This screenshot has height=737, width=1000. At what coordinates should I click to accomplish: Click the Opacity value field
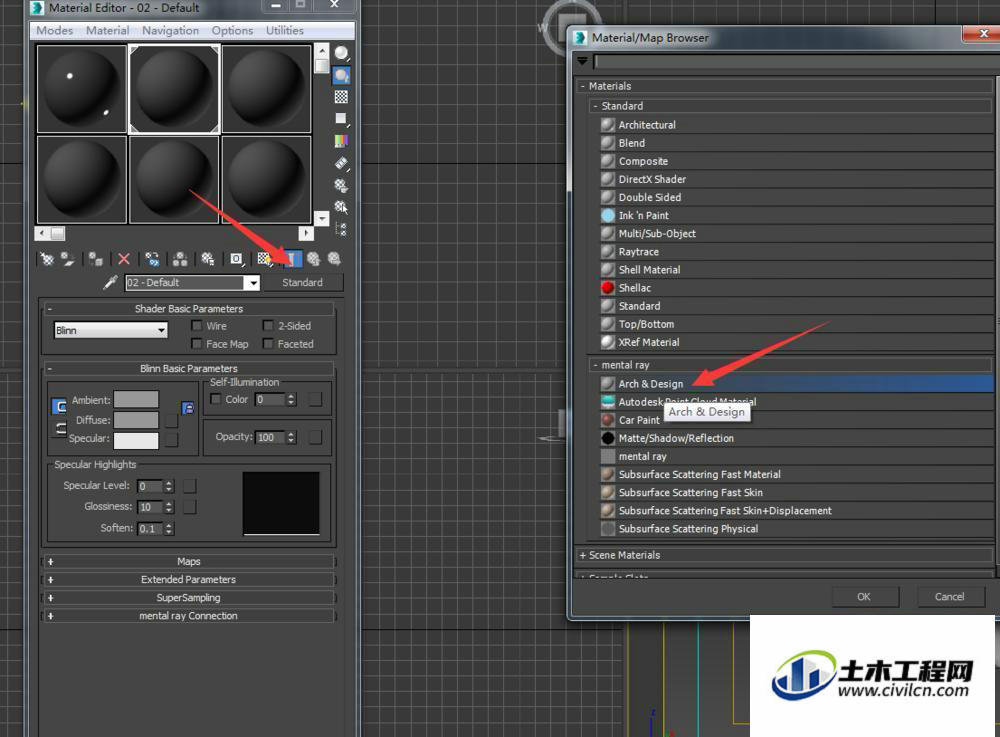pos(270,437)
